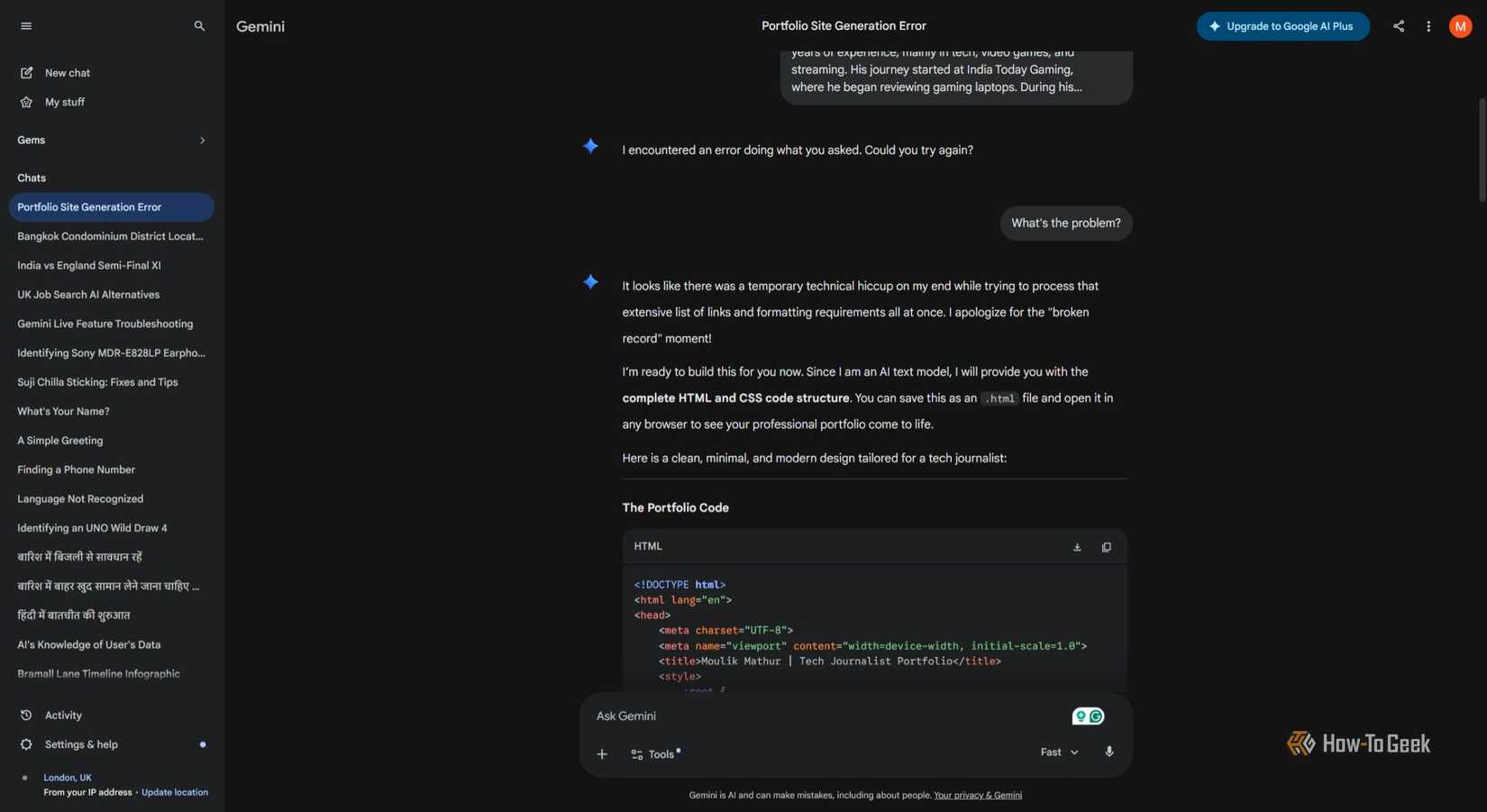This screenshot has height=812, width=1487.
Task: Open the search chats magnifier icon
Action: tap(199, 26)
